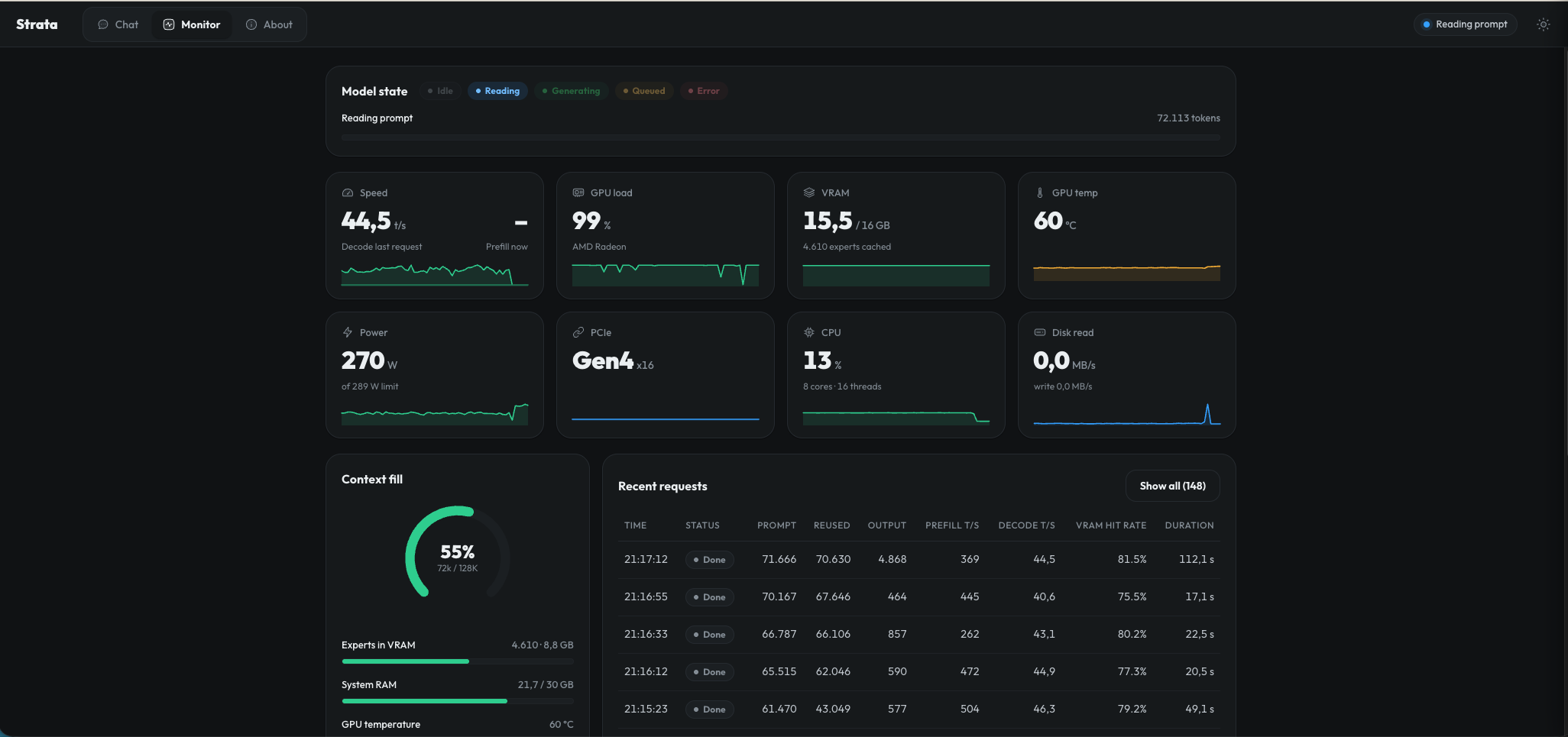Click the About info icon
Screen dimensions: 1568x737
pos(251,24)
